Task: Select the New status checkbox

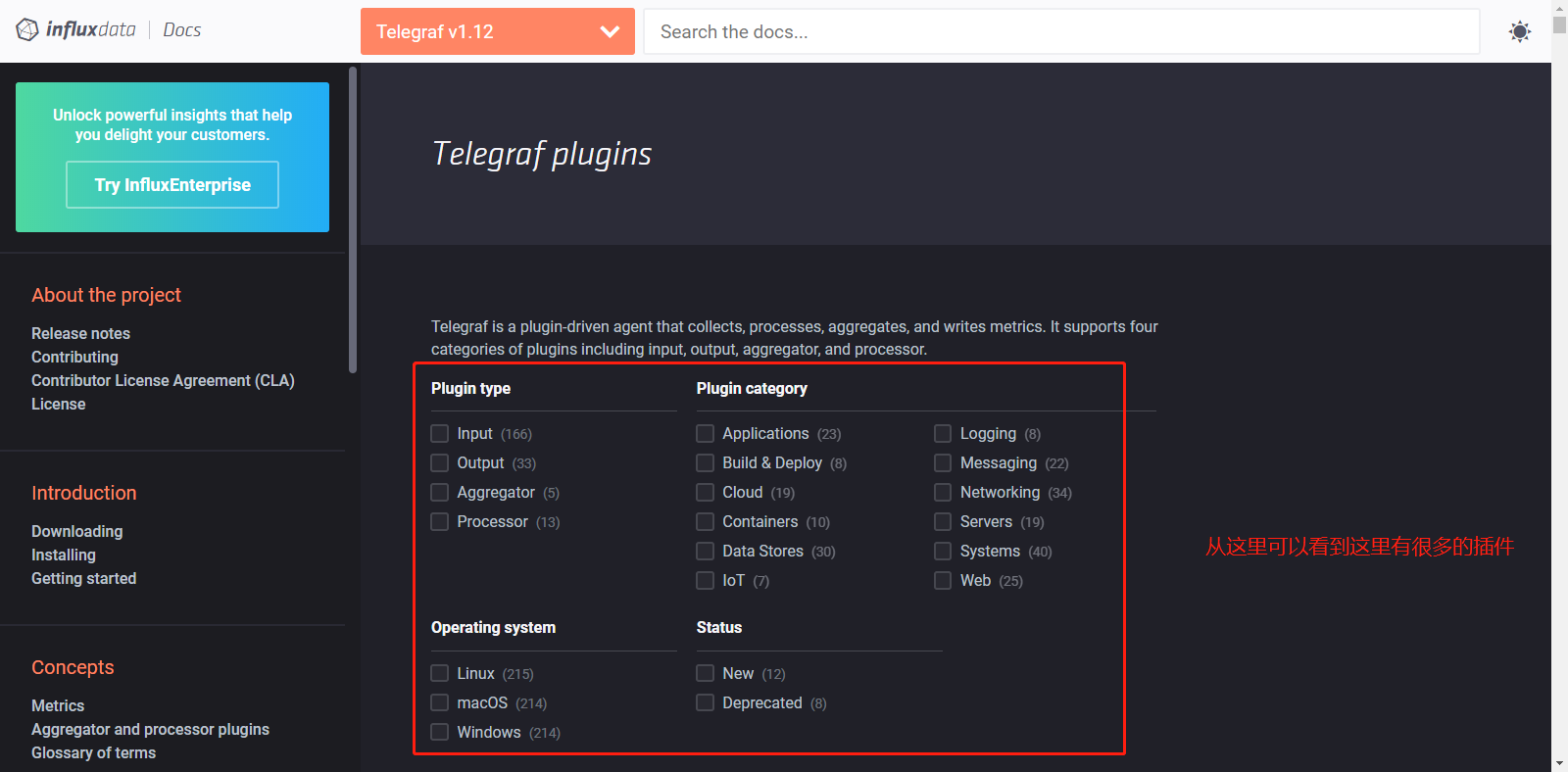Action: click(x=706, y=673)
